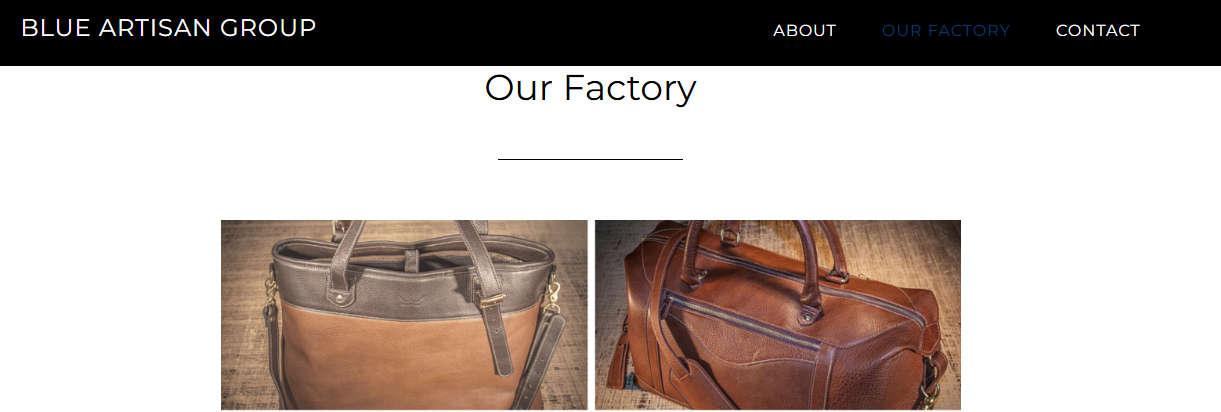Click the brass buckle on the tote strap
This screenshot has width=1221, height=412.
tap(492, 302)
